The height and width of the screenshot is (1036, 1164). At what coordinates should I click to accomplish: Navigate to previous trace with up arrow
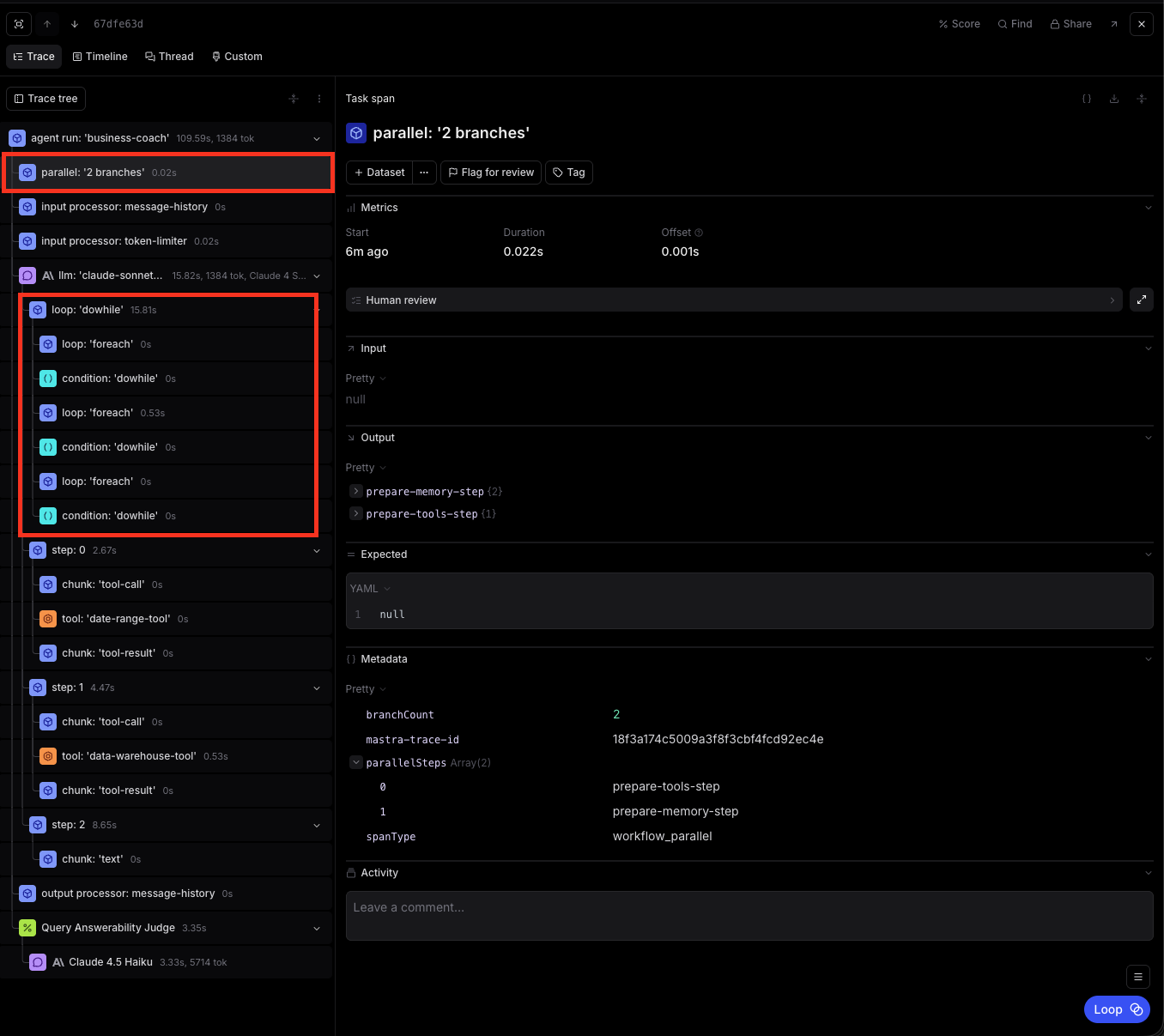pyautogui.click(x=47, y=24)
